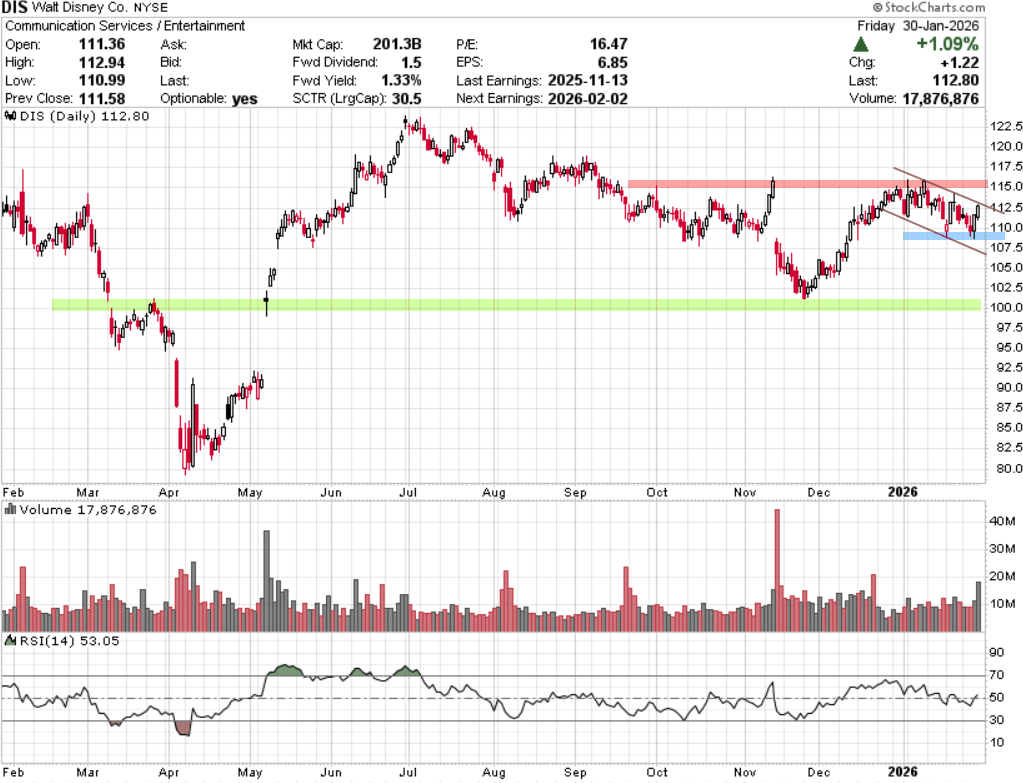This screenshot has width=1023, height=783.
Task: Click the EPS value 6.85
Action: pyautogui.click(x=613, y=63)
